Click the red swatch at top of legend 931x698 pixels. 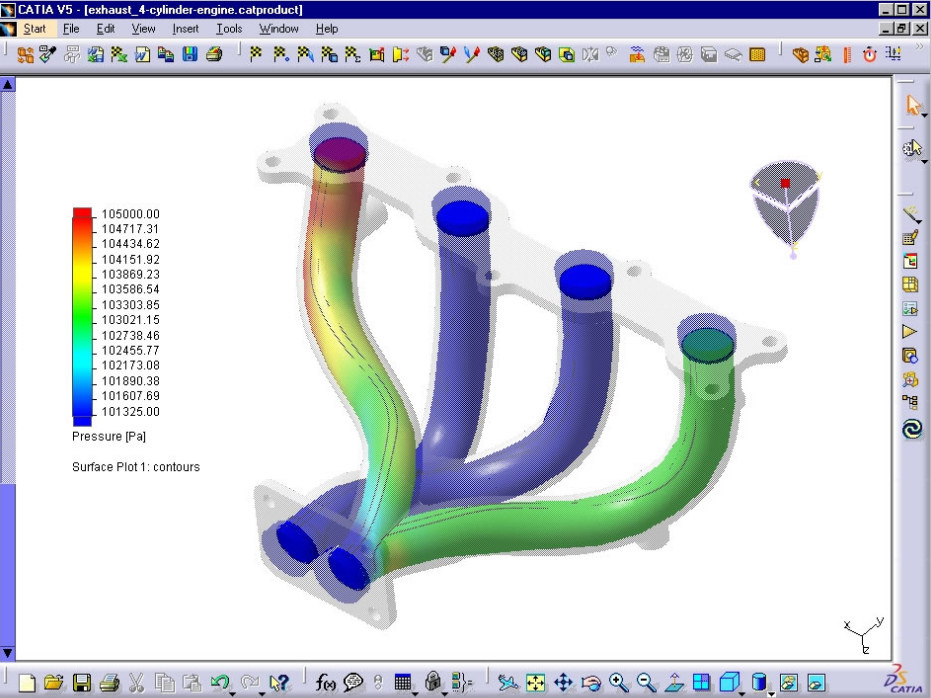82,212
